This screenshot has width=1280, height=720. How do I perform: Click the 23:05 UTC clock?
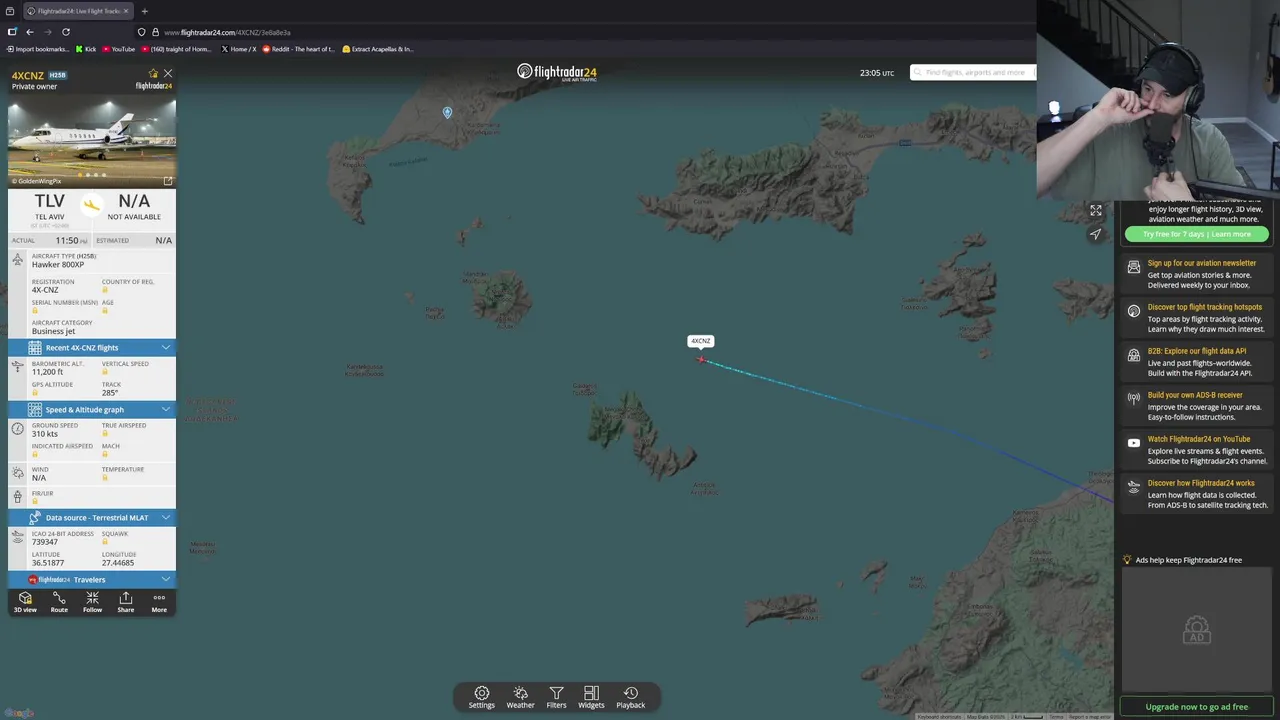click(877, 73)
